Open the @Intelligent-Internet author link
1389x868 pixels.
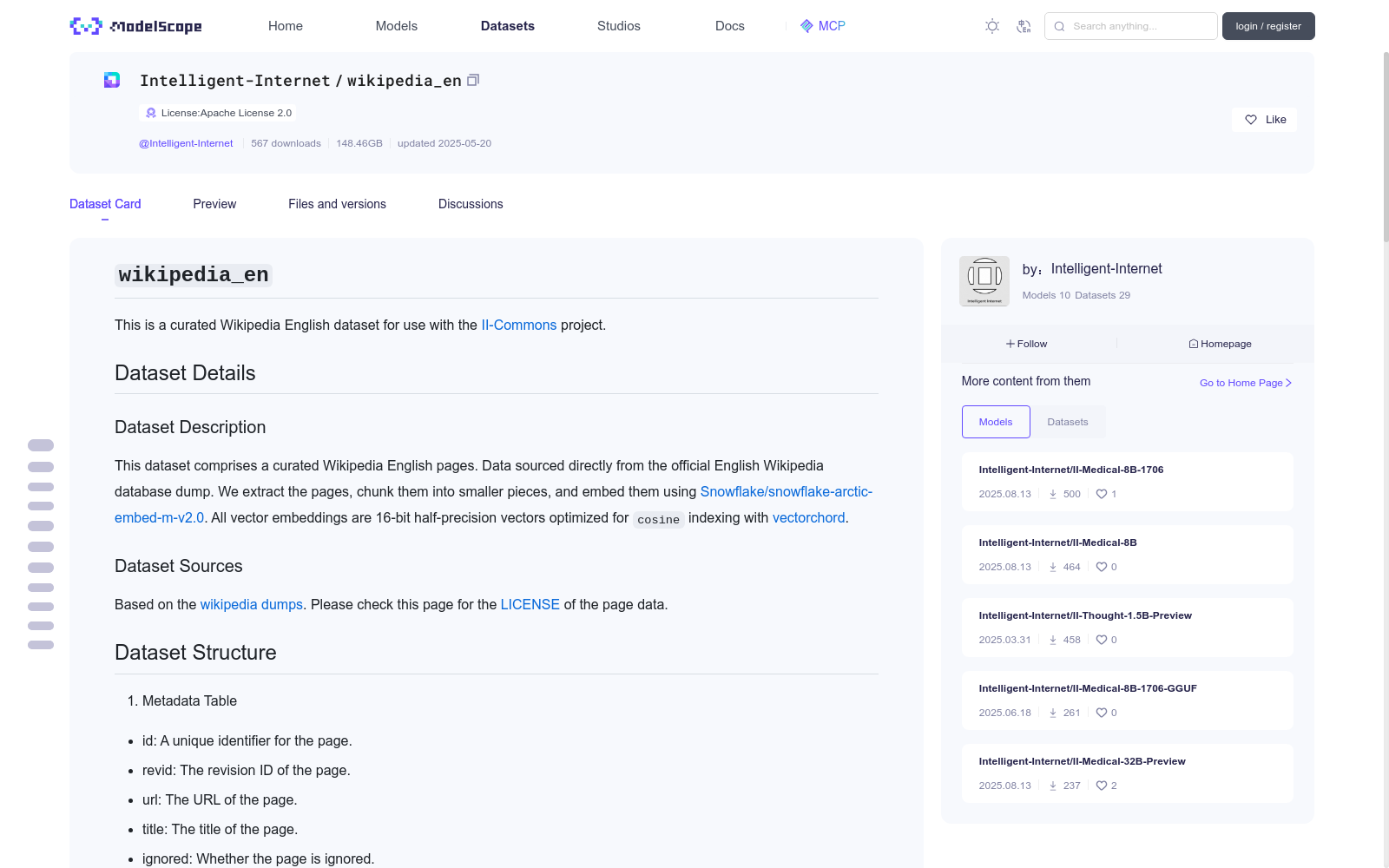coord(186,143)
